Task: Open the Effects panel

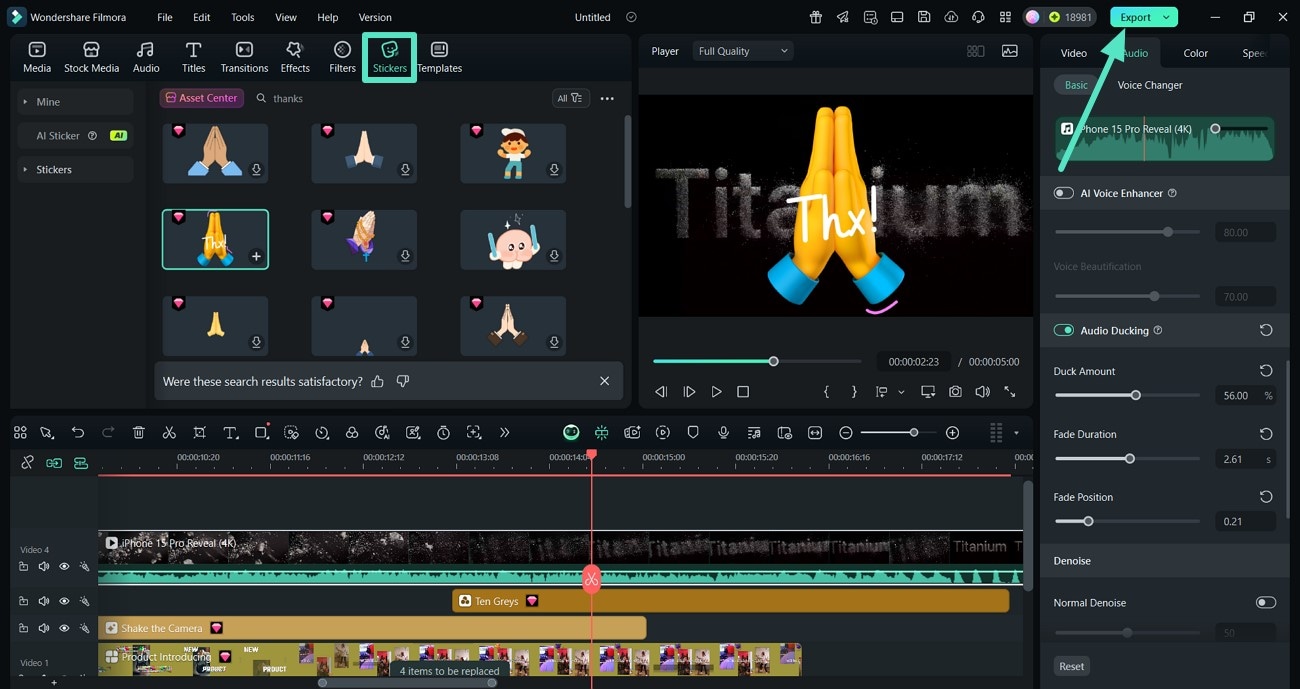Action: tap(295, 57)
